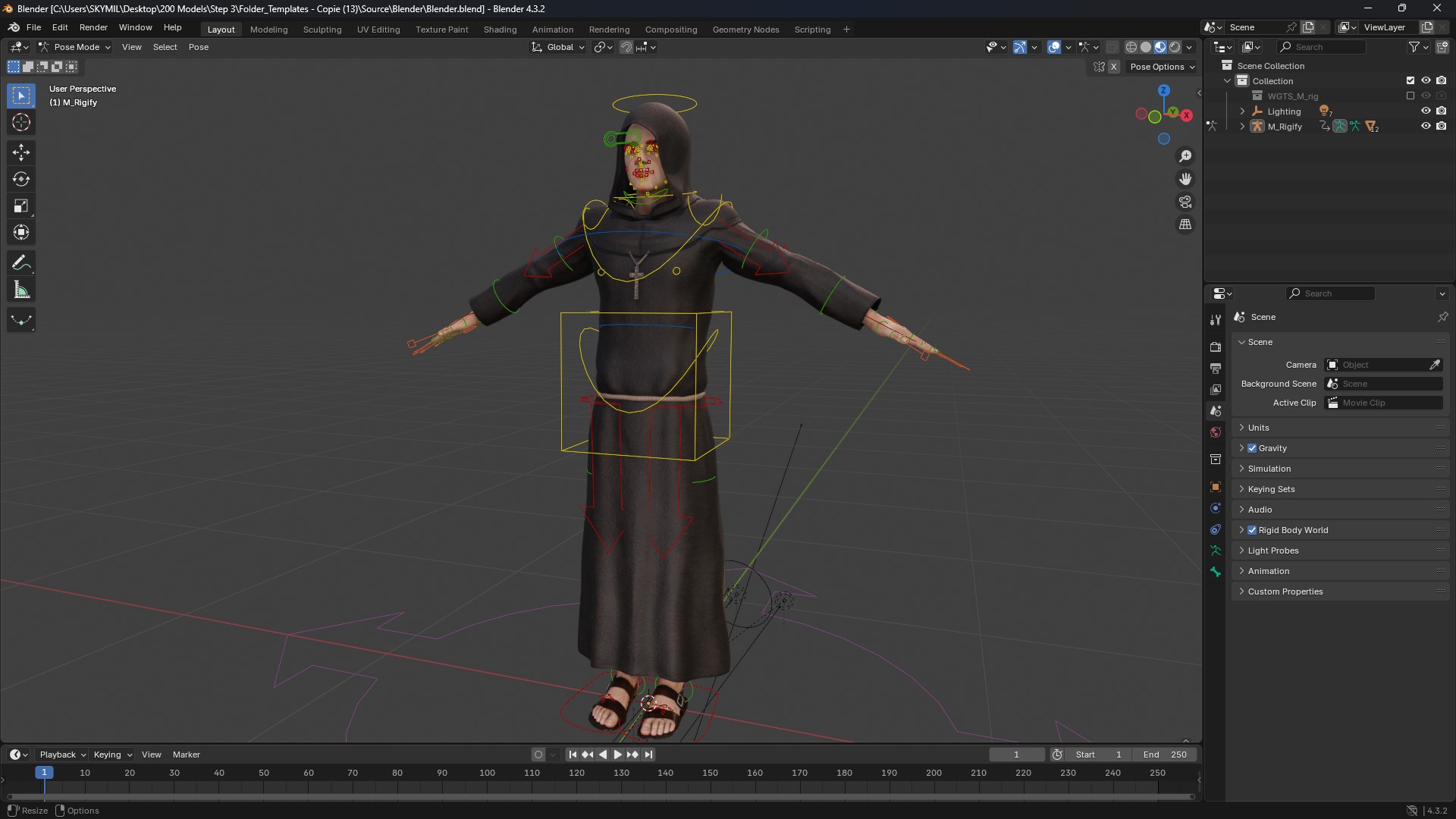This screenshot has width=1456, height=819.
Task: Select rendered viewport shading sphere
Action: point(1175,47)
